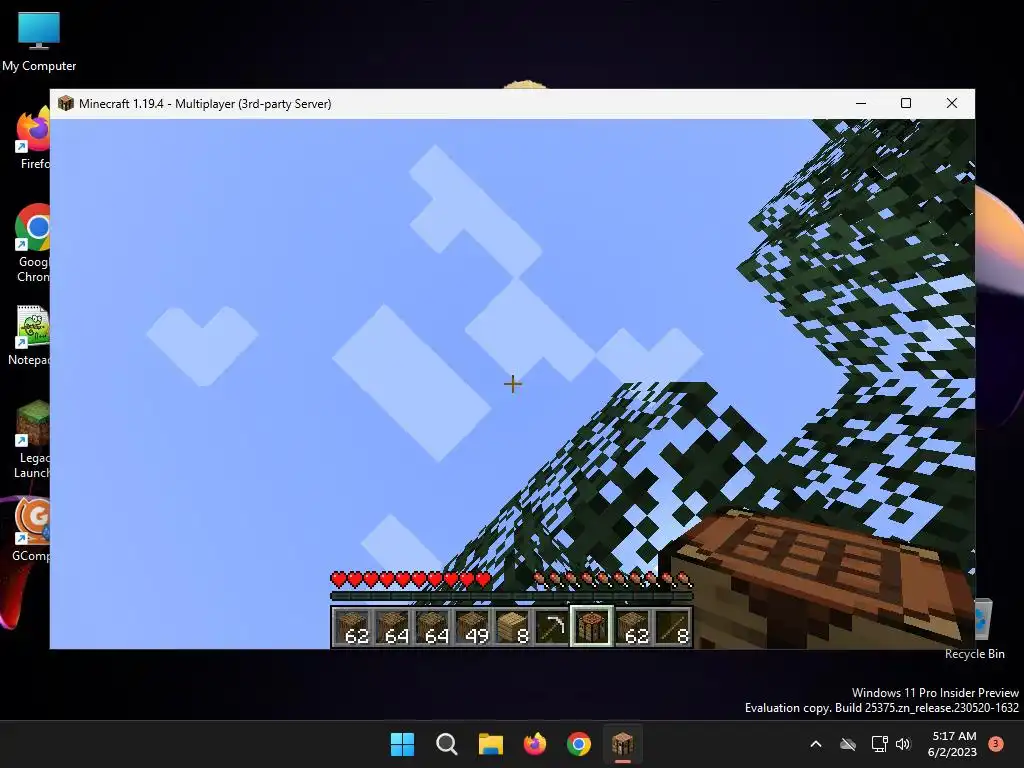Open the network tray icon
1024x768 pixels.
[x=879, y=744]
